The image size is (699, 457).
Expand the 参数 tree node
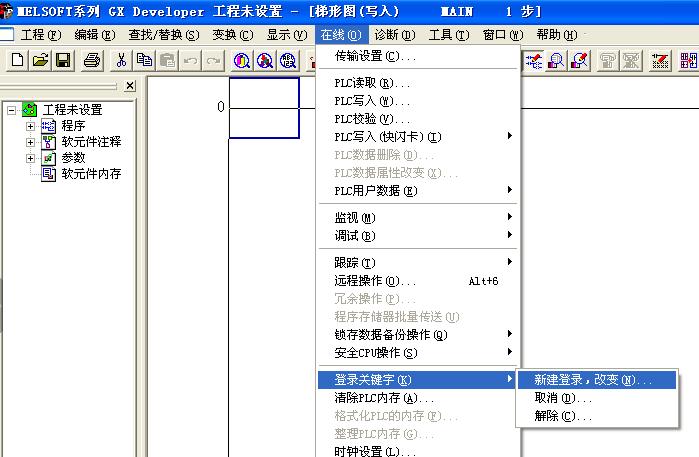pos(30,158)
